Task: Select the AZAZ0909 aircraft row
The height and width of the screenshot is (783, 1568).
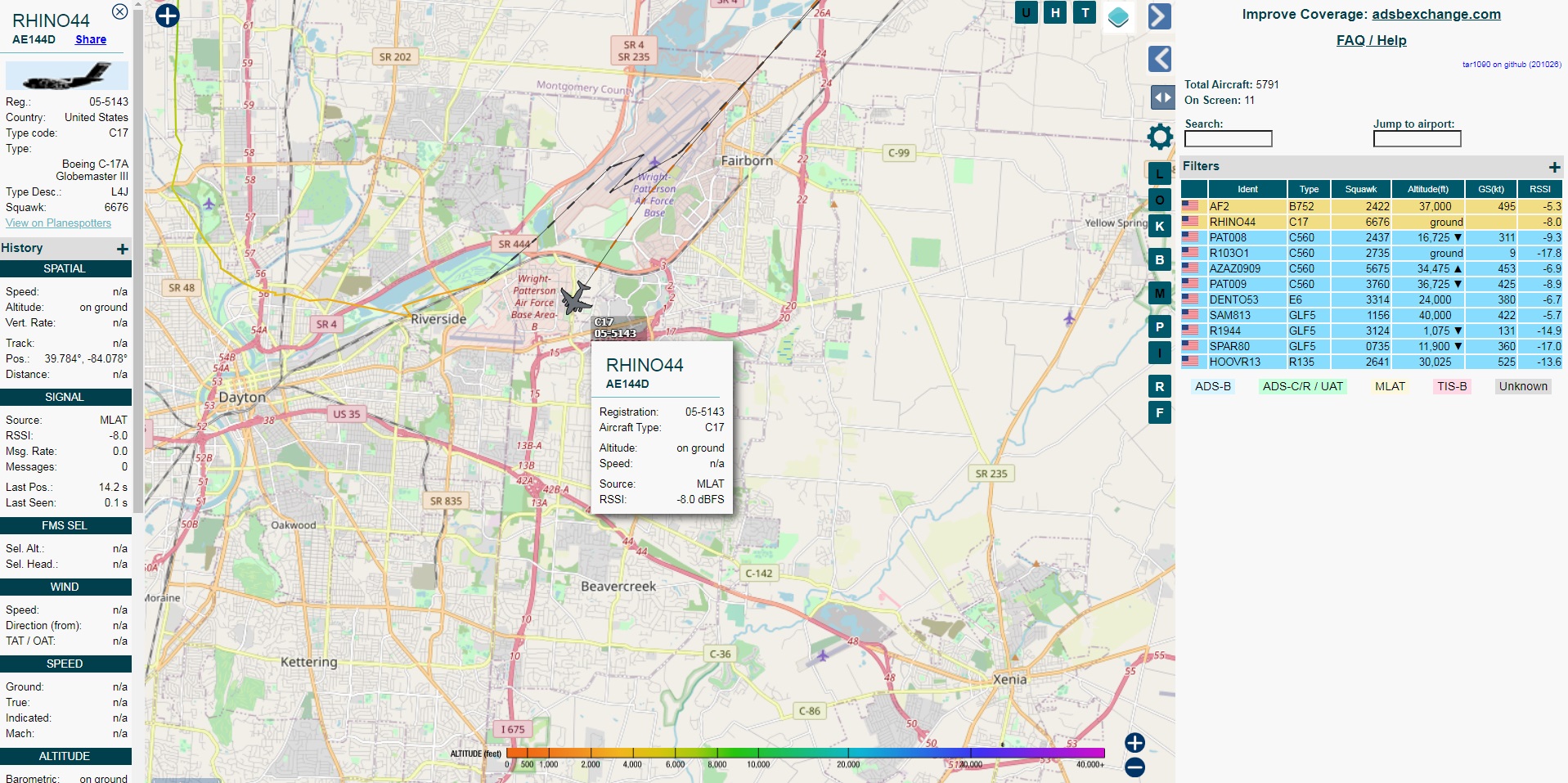Action: pyautogui.click(x=1372, y=268)
